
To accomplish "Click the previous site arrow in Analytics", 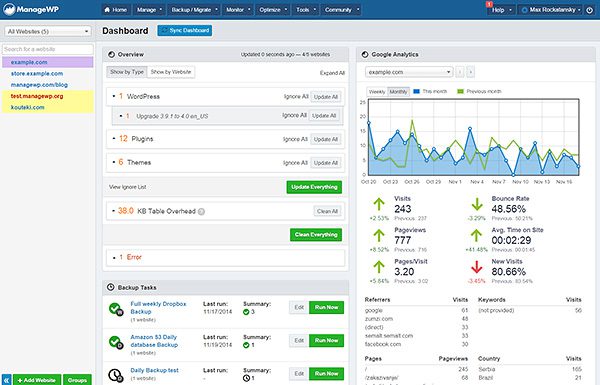I will click(460, 72).
